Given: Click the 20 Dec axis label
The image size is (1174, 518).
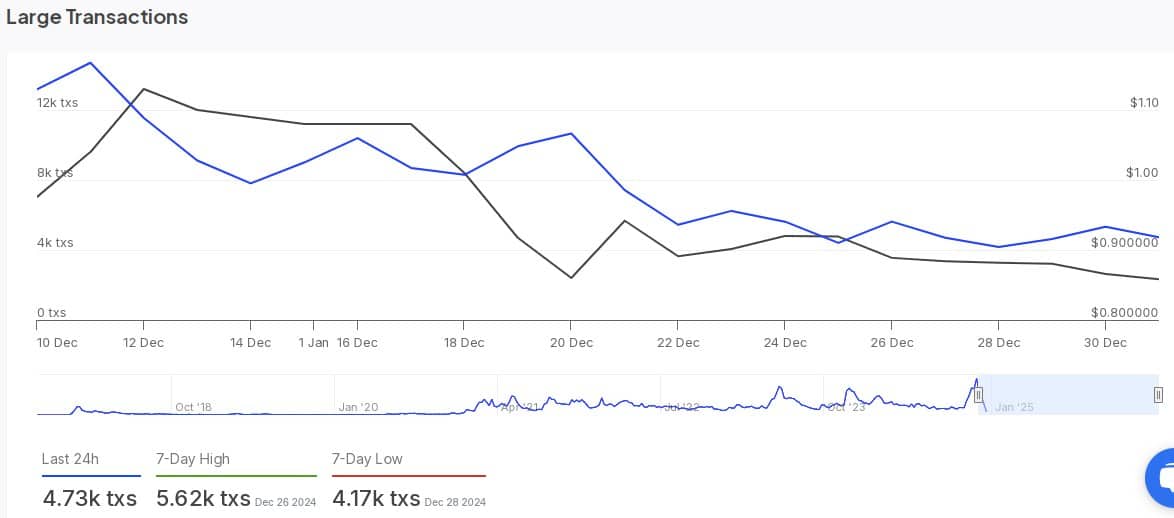Looking at the screenshot, I should (571, 342).
